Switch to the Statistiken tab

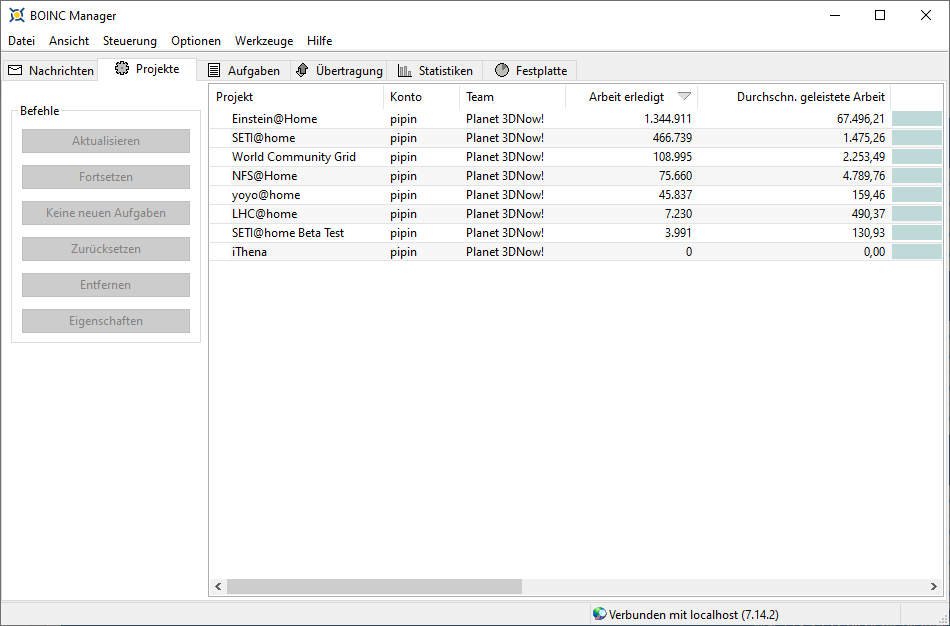pyautogui.click(x=435, y=70)
